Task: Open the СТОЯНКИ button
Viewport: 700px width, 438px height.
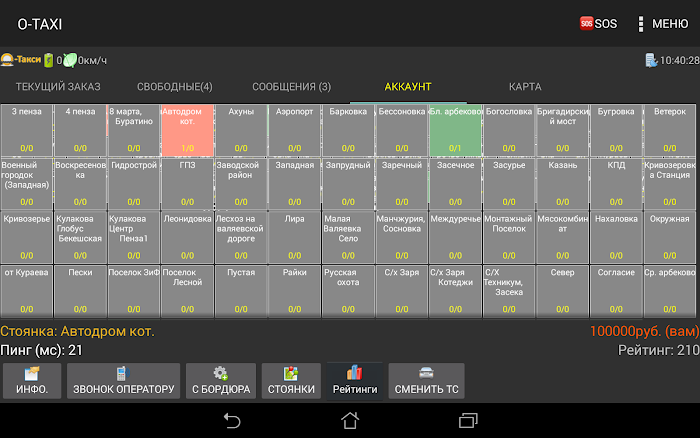Action: click(291, 381)
